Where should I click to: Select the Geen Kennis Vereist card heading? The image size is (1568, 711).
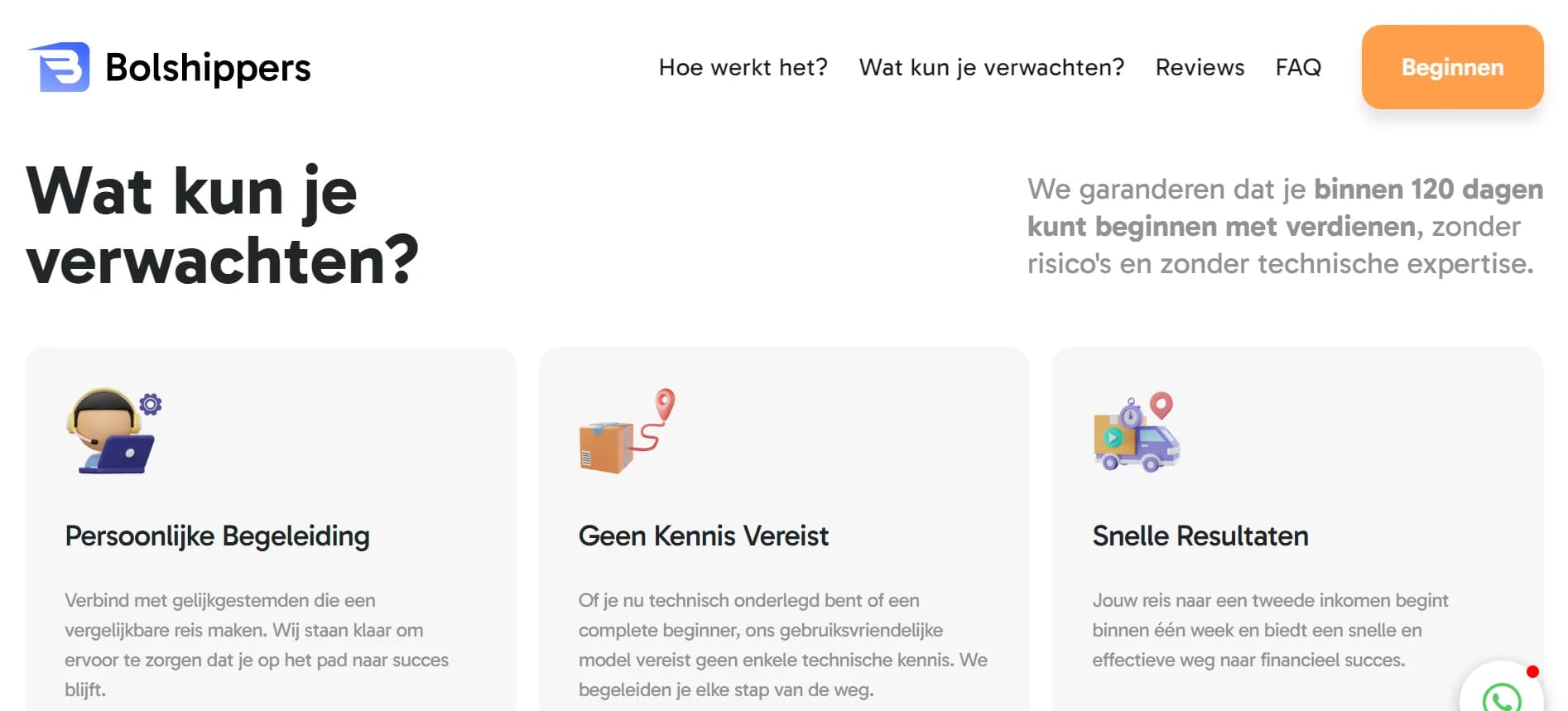click(x=704, y=536)
